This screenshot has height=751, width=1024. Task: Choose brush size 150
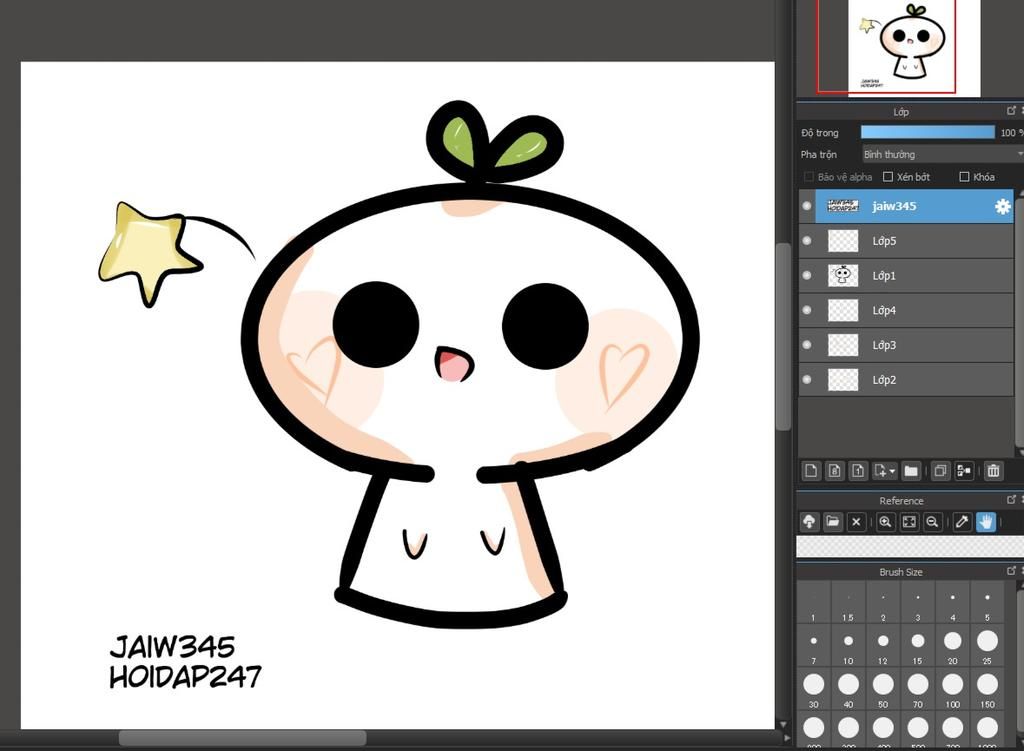(x=987, y=690)
